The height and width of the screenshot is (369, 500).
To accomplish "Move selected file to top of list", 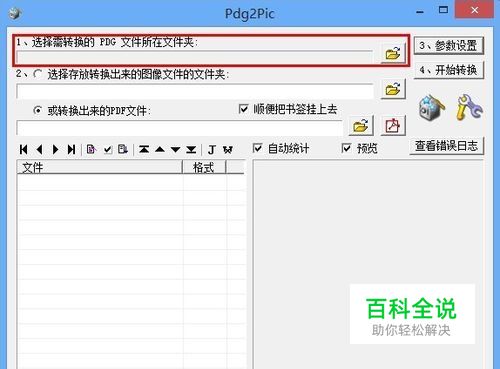I will coord(144,149).
